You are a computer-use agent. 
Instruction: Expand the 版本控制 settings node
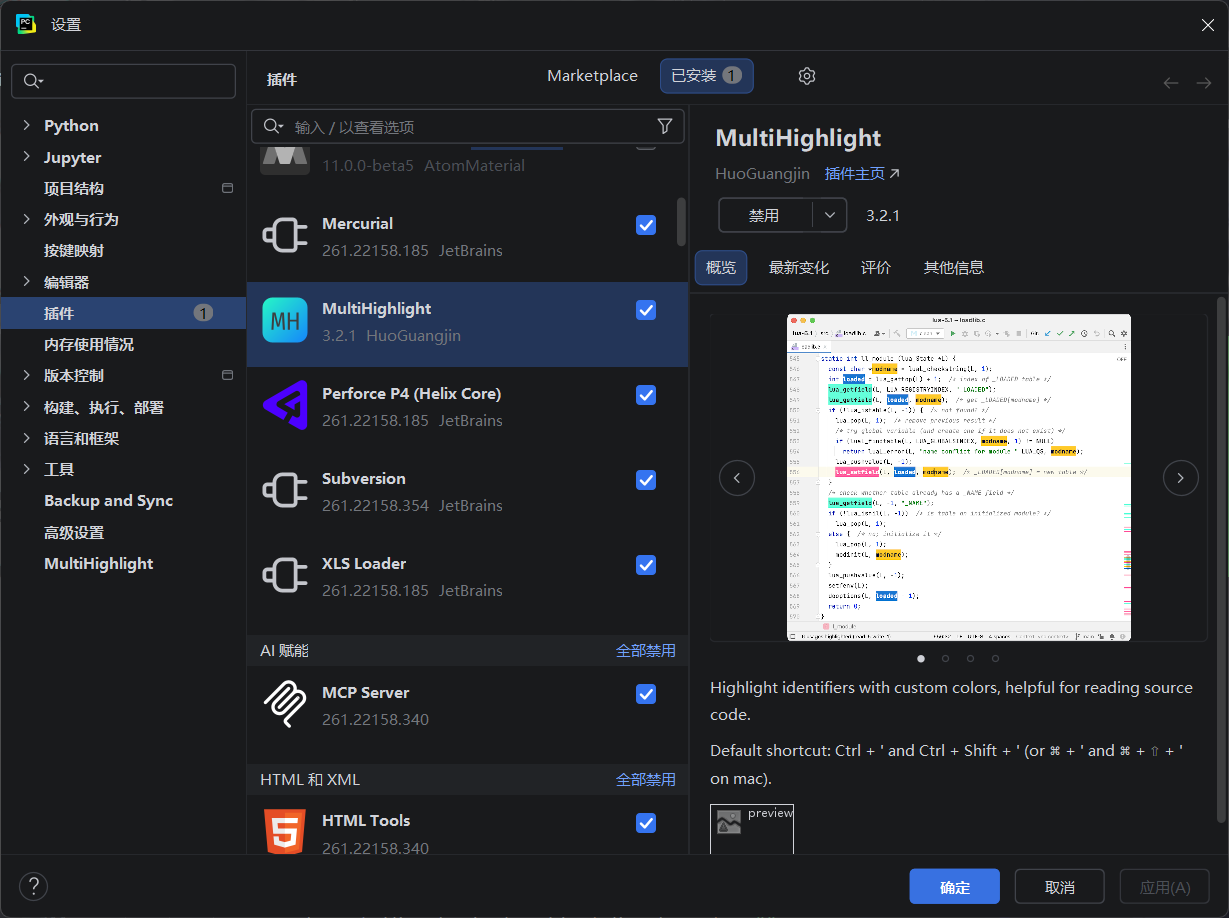tap(26, 375)
